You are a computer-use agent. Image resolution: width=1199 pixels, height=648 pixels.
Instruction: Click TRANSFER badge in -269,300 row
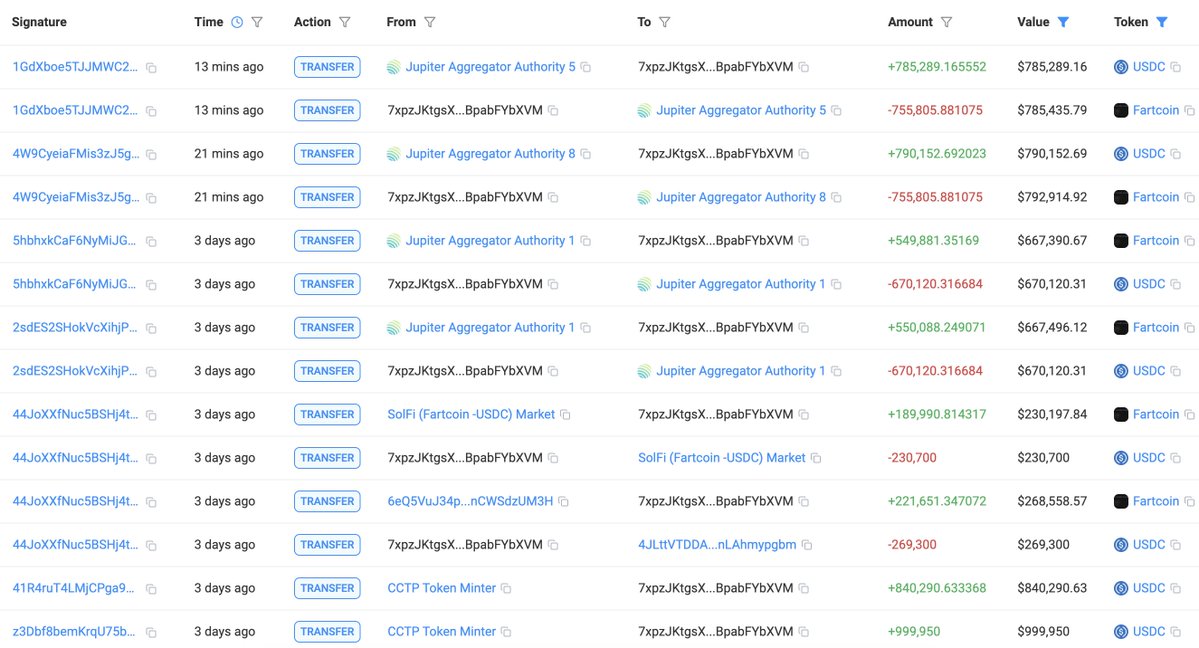[x=327, y=545]
